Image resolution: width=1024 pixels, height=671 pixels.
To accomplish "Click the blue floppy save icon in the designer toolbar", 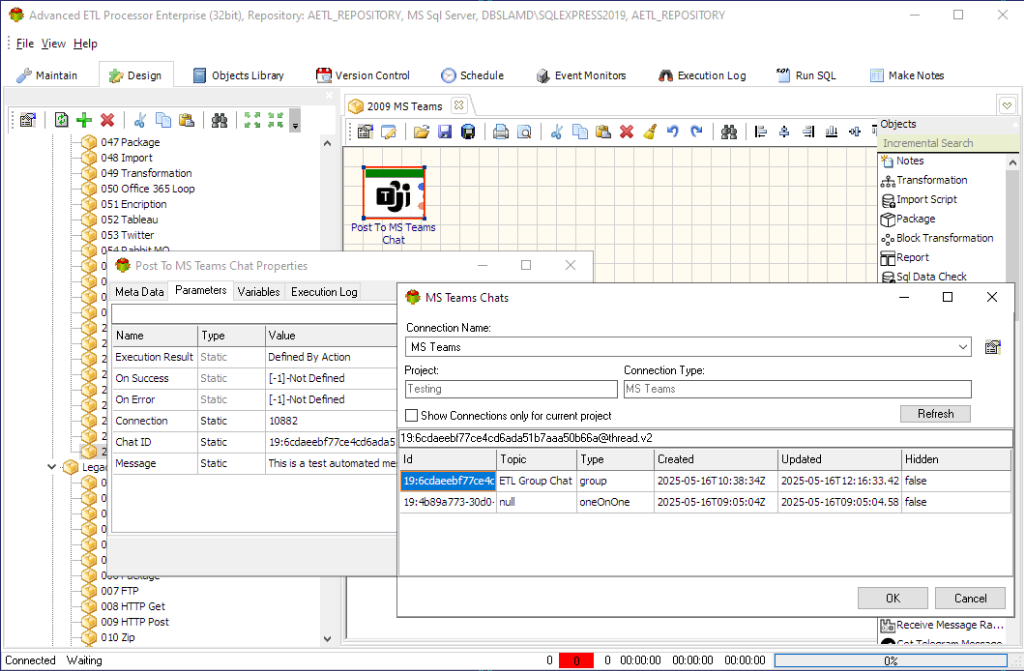I will click(x=445, y=132).
